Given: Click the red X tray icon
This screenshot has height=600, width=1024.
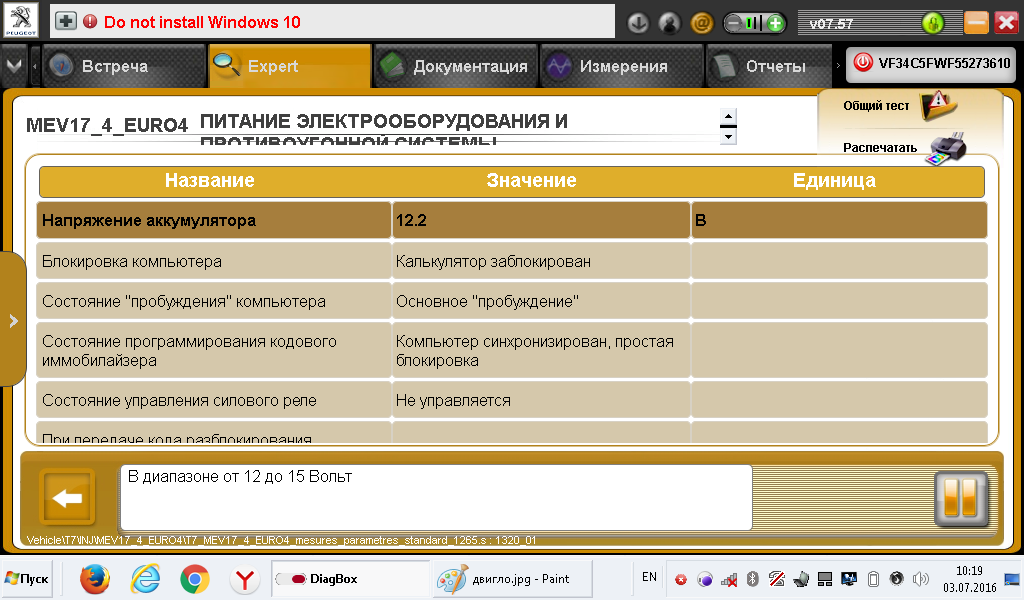Looking at the screenshot, I should pos(680,579).
